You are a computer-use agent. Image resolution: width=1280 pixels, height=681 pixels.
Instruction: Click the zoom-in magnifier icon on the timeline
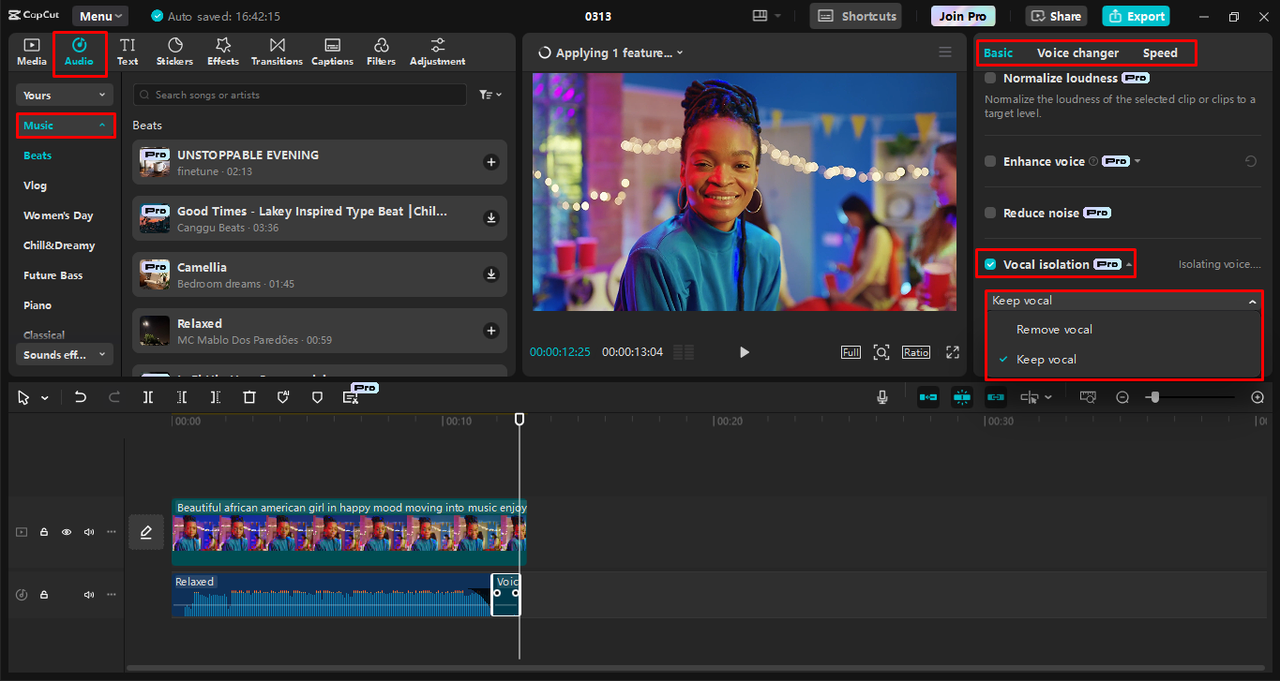pos(1257,397)
